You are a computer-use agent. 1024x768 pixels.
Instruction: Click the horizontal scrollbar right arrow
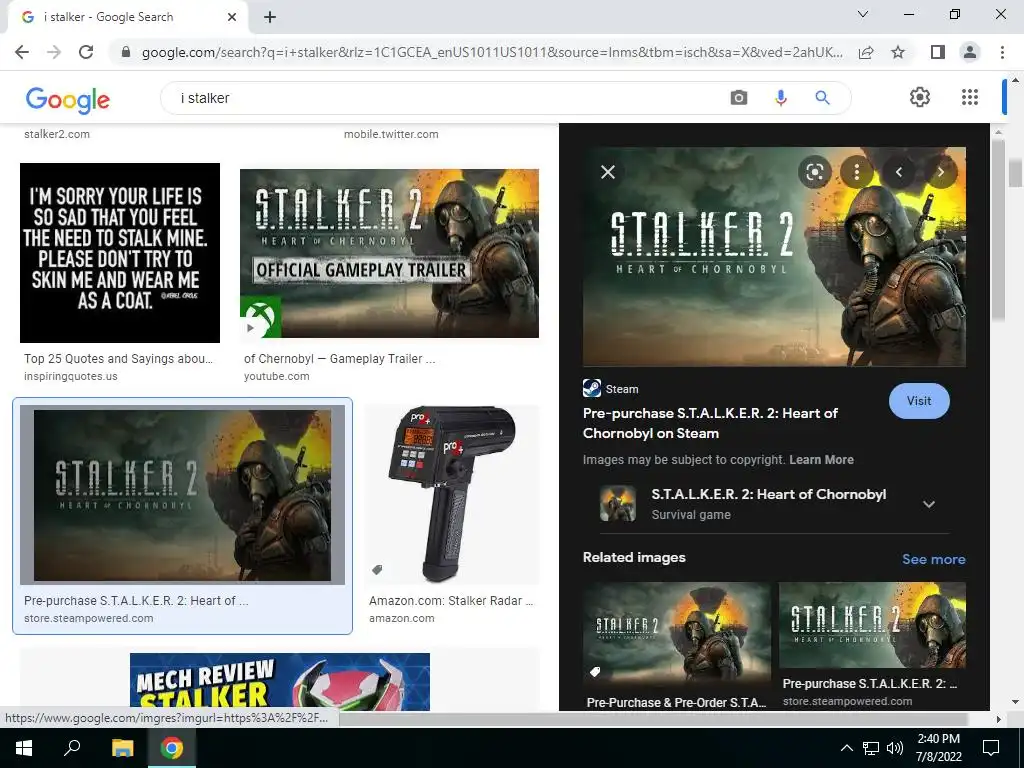[998, 719]
